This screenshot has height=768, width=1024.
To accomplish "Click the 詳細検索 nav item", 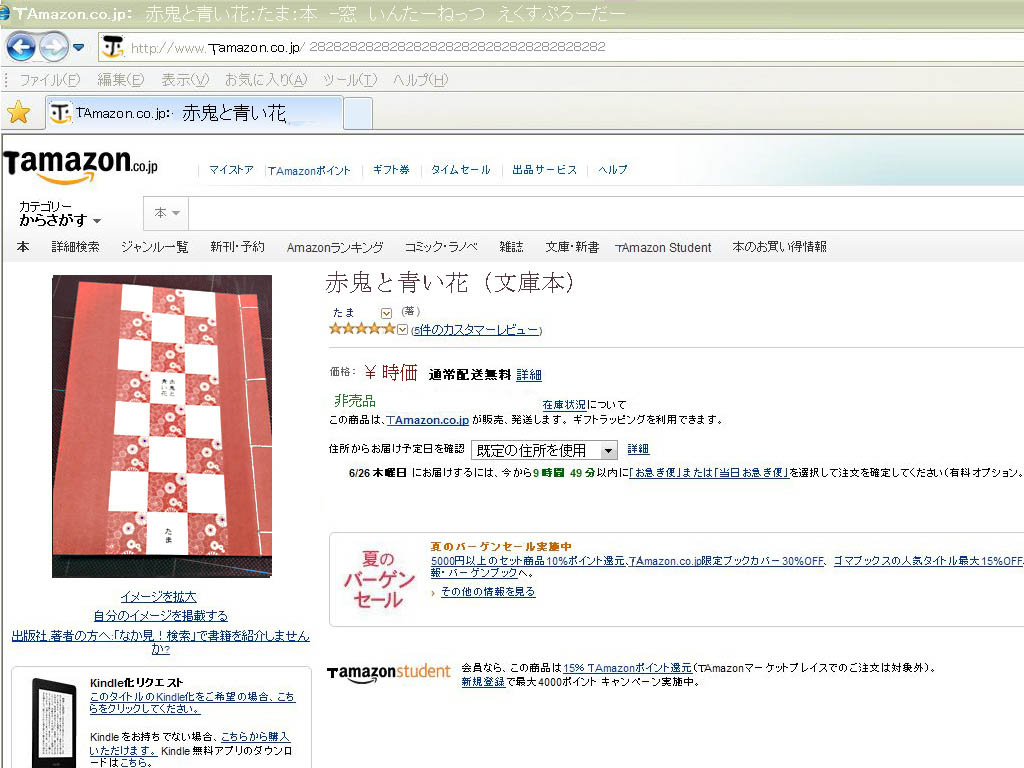I will [76, 247].
